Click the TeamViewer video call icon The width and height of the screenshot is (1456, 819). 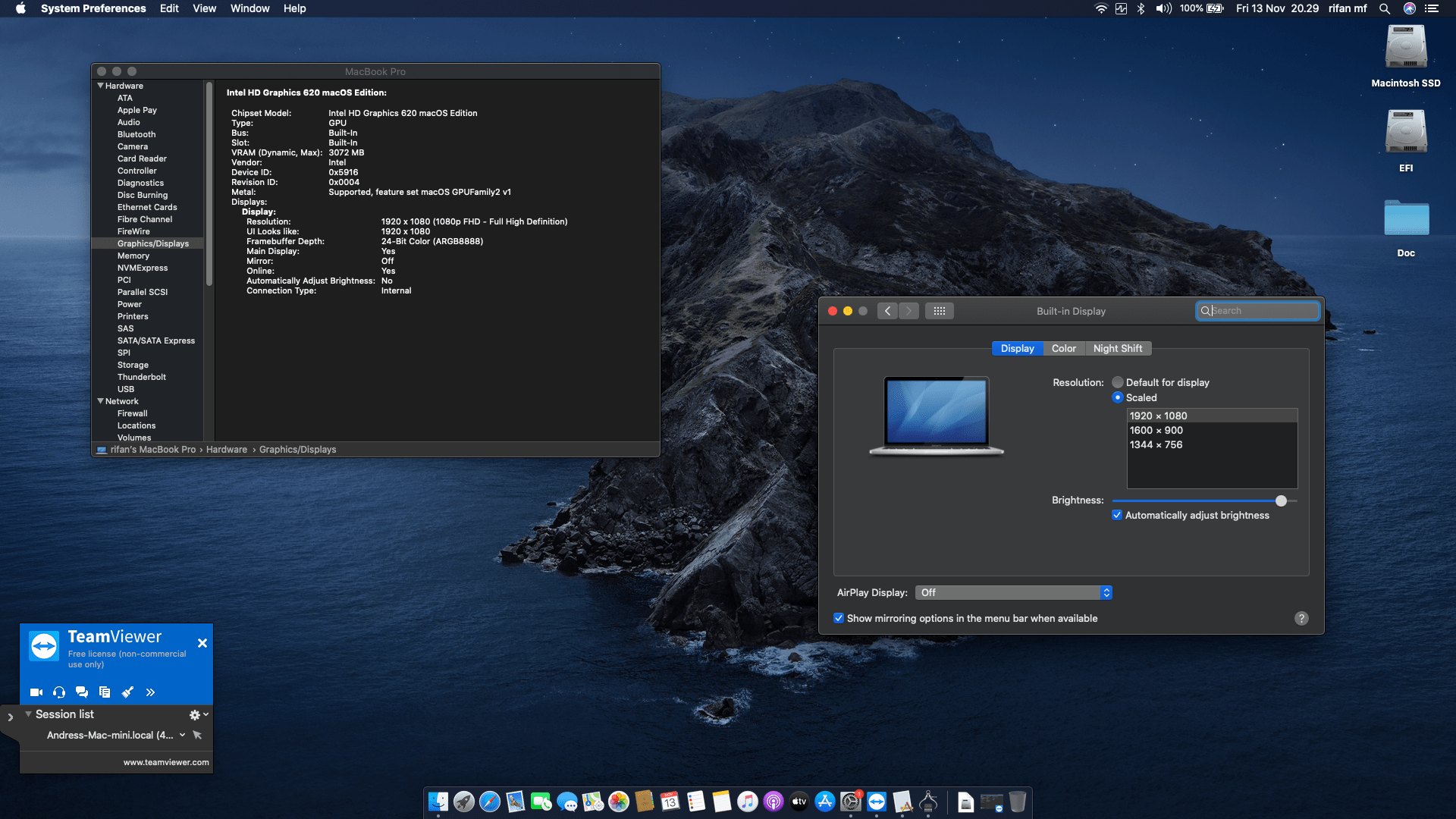point(36,692)
